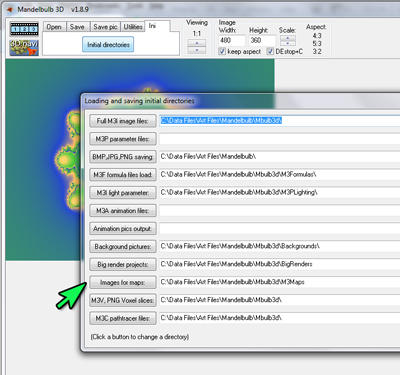Toggle the keep aspect checkbox
Screen dimensions: 400x375
tap(222, 51)
